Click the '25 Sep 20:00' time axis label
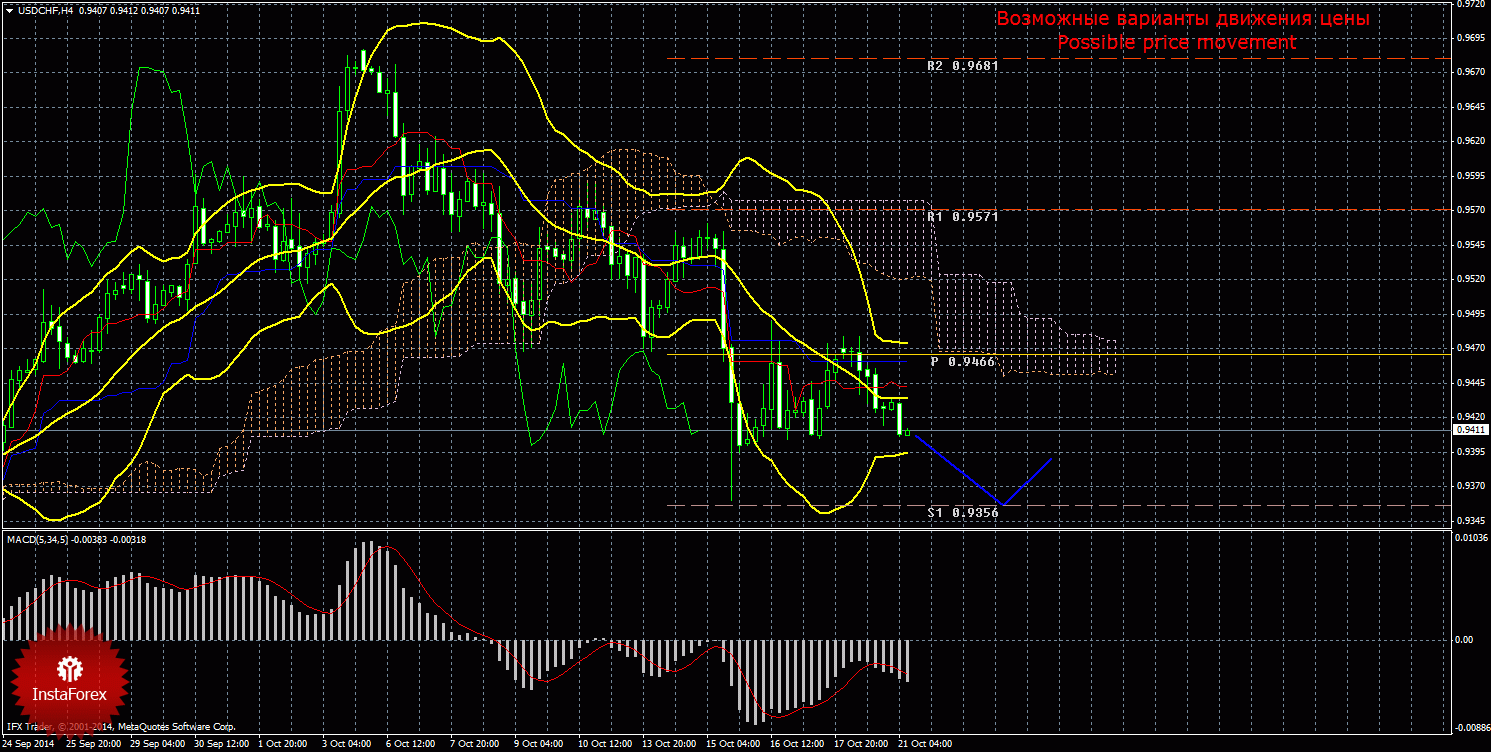The height and width of the screenshot is (752, 1491). click(x=93, y=744)
